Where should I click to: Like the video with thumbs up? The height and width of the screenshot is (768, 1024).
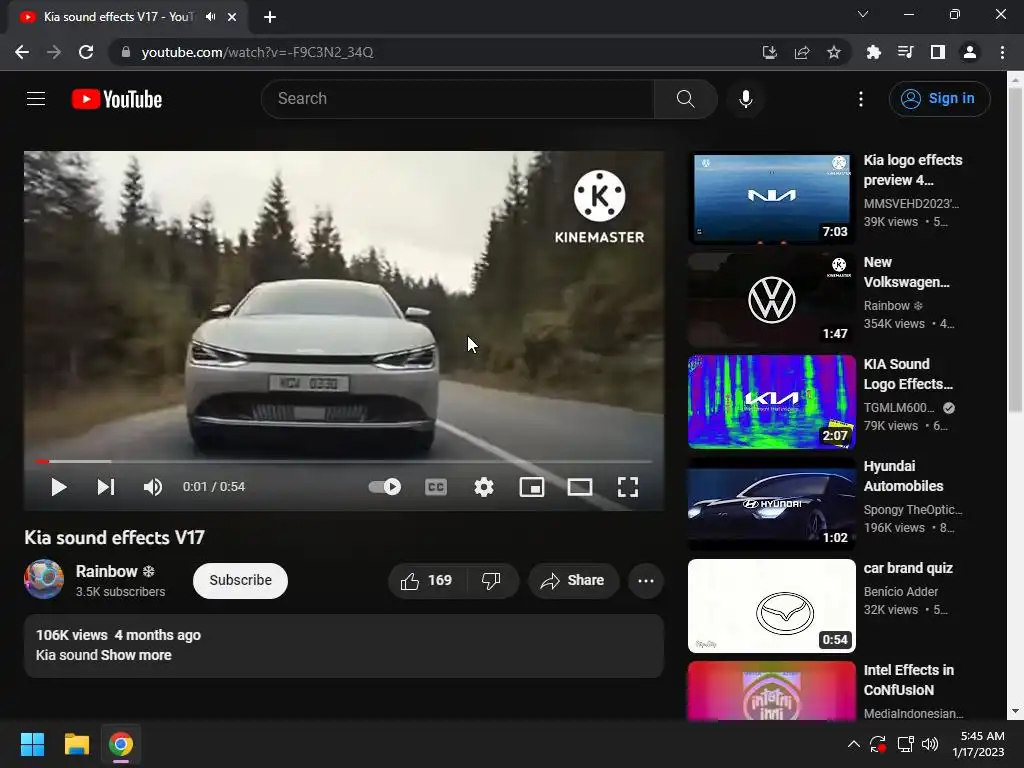(427, 581)
